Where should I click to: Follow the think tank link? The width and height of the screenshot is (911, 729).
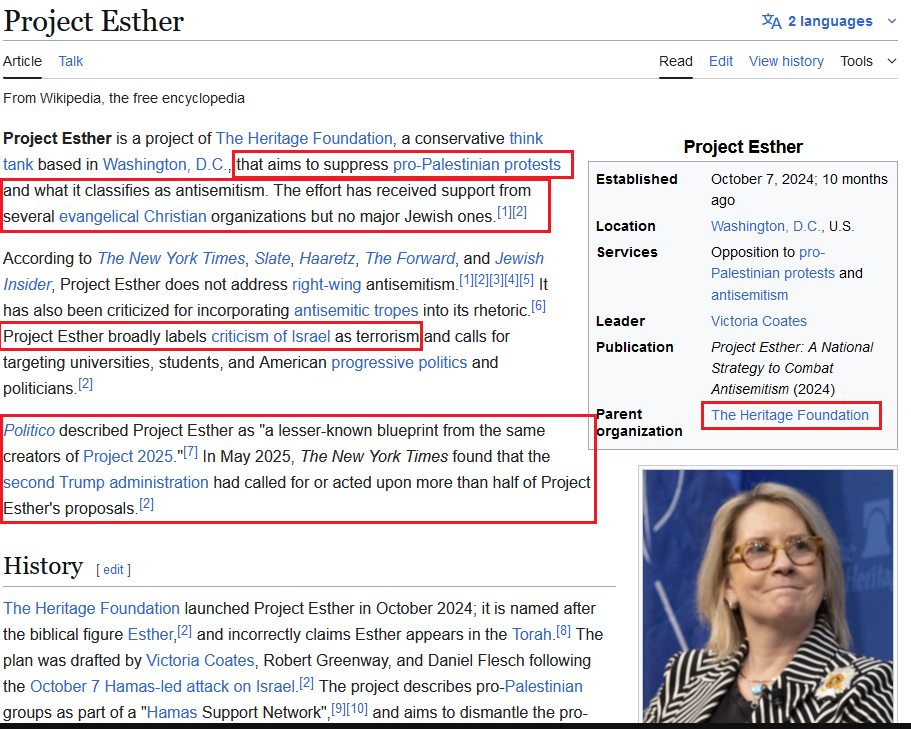tap(526, 138)
